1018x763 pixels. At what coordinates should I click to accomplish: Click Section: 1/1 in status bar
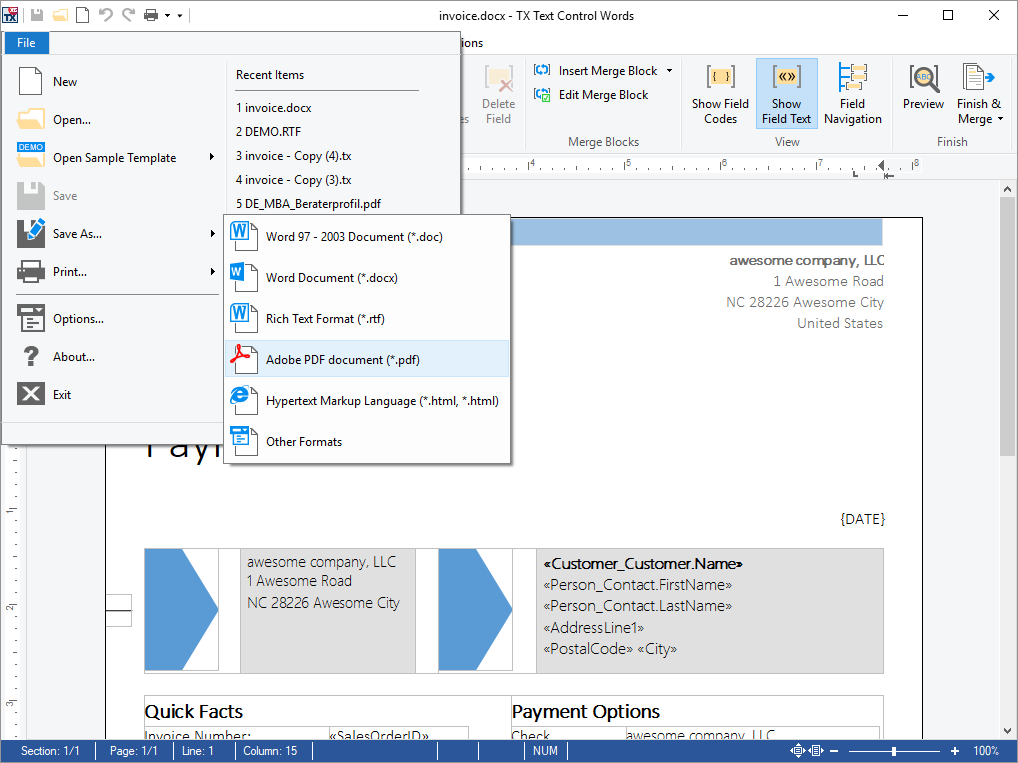[50, 751]
